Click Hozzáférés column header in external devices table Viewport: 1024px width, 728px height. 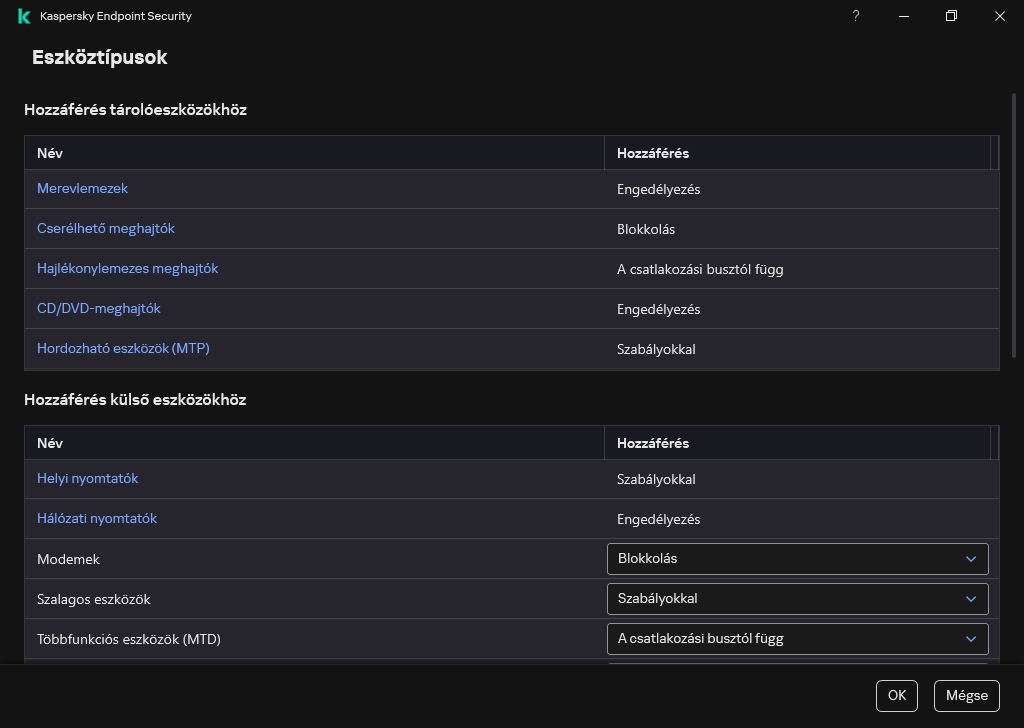tap(653, 443)
